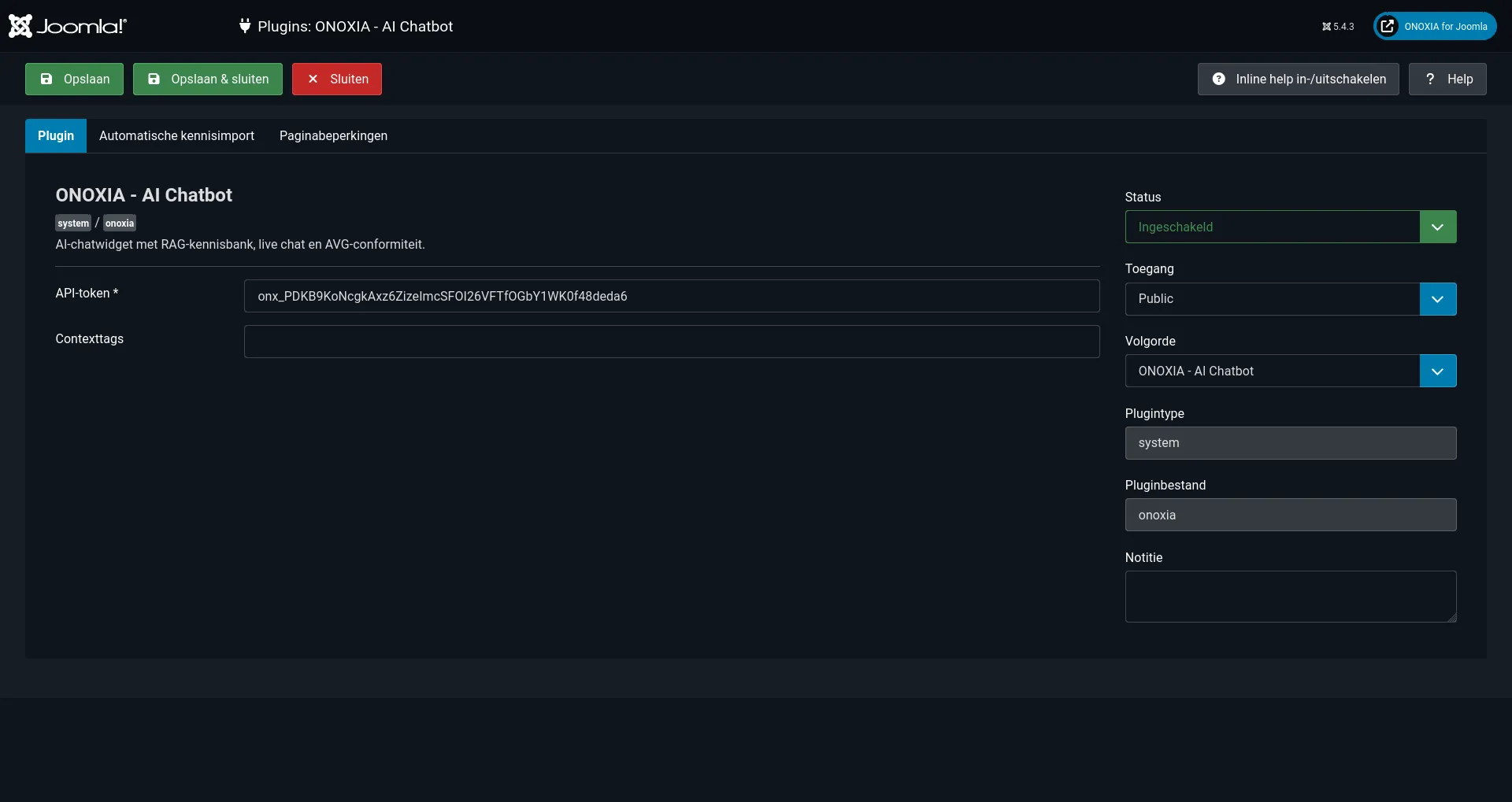The height and width of the screenshot is (802, 1512).
Task: Click the plug icon beside Plugins title
Action: pyautogui.click(x=245, y=26)
